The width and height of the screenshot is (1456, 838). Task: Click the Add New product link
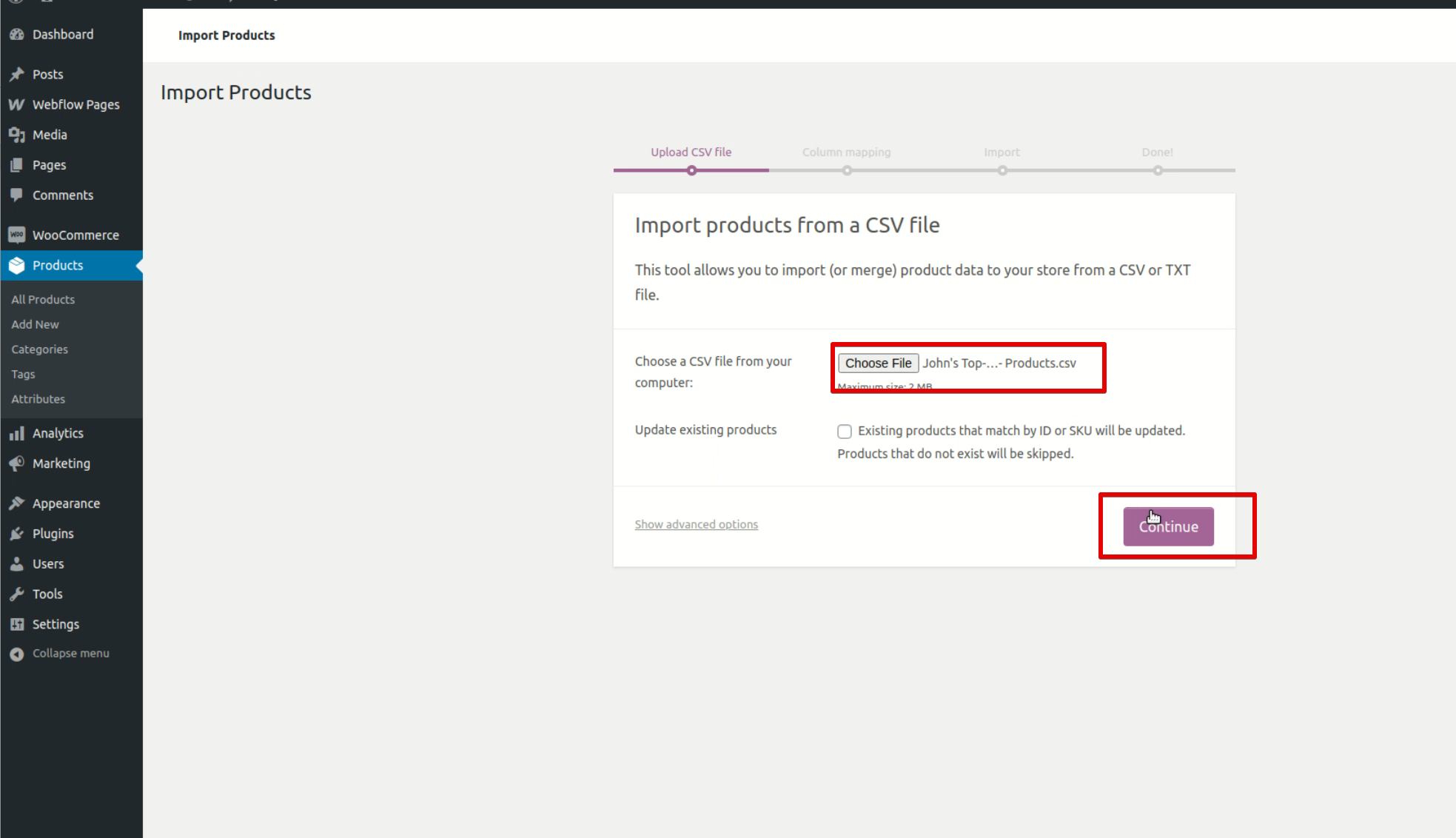point(35,324)
